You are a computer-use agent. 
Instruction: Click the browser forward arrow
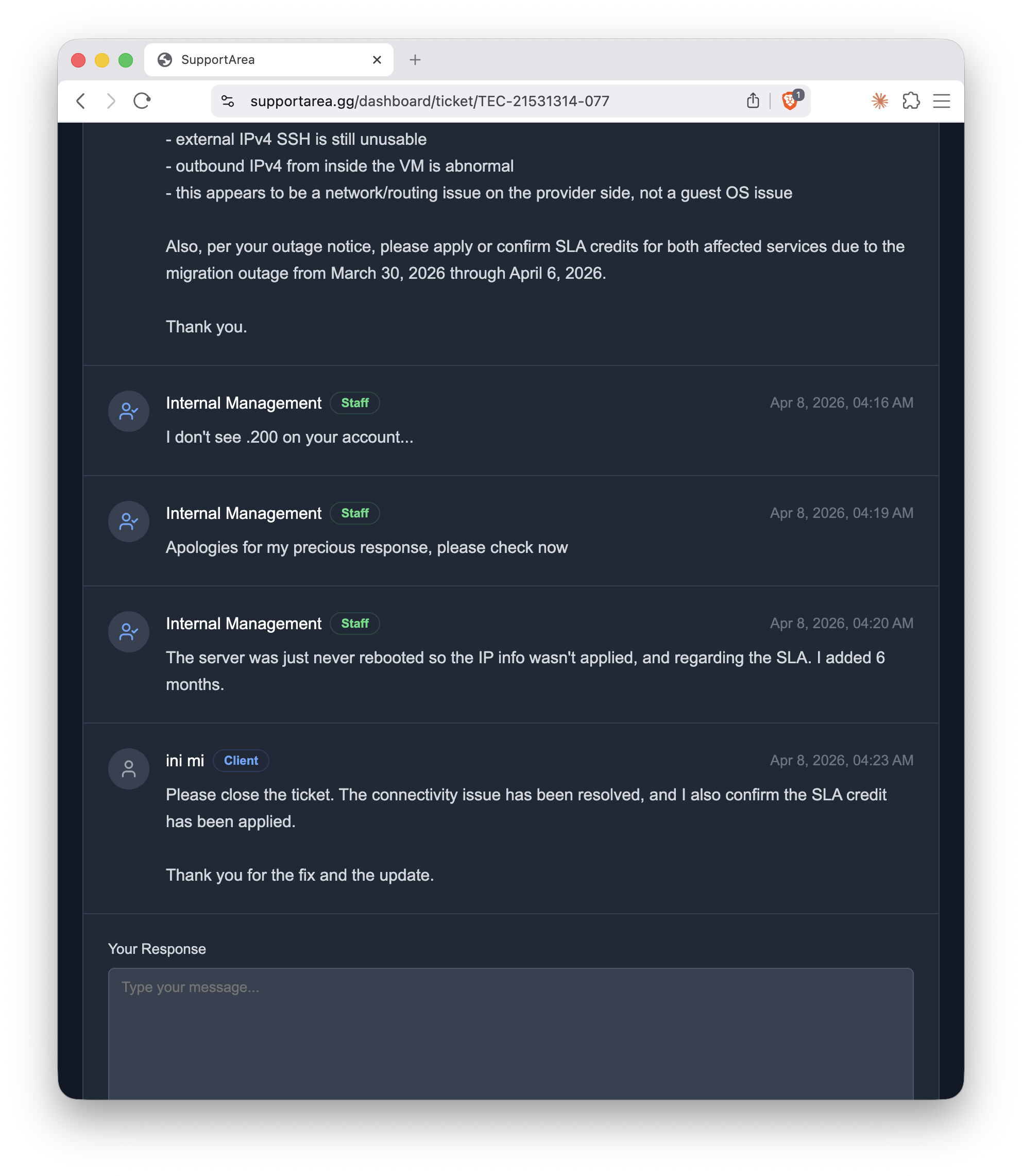tap(111, 101)
